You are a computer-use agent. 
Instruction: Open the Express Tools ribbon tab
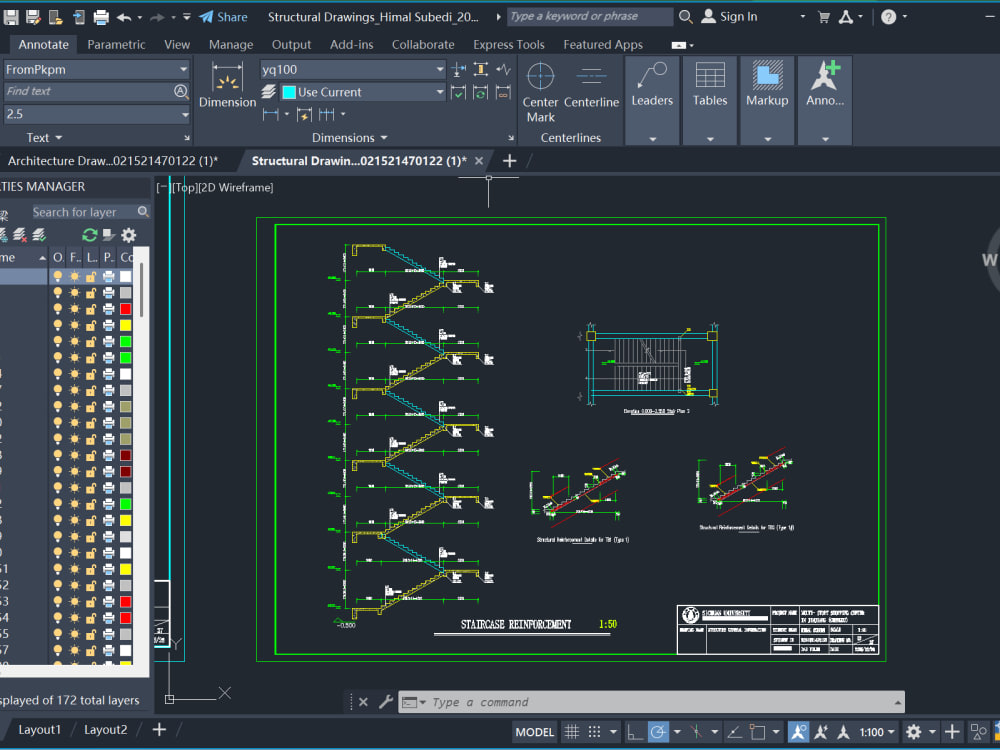[x=509, y=45]
